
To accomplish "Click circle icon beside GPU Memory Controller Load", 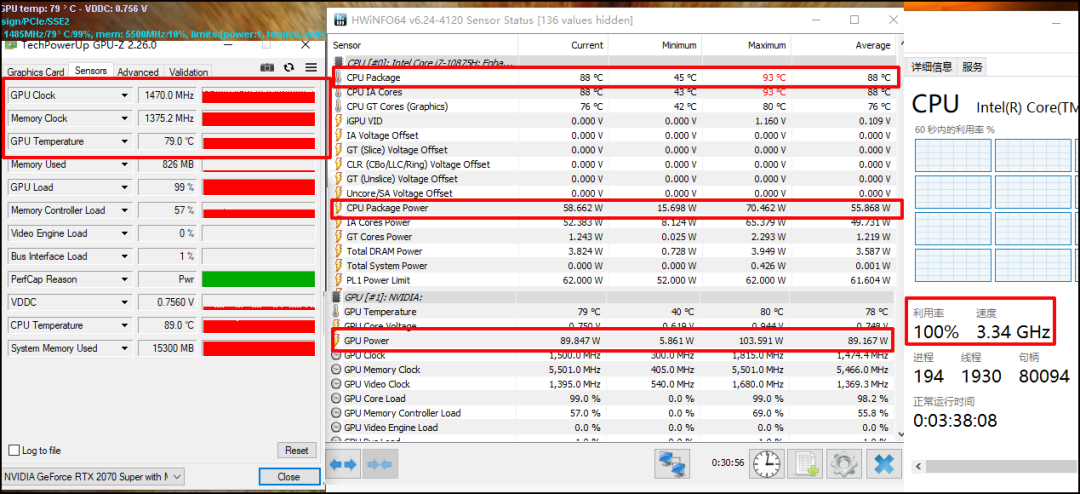I will [x=337, y=413].
